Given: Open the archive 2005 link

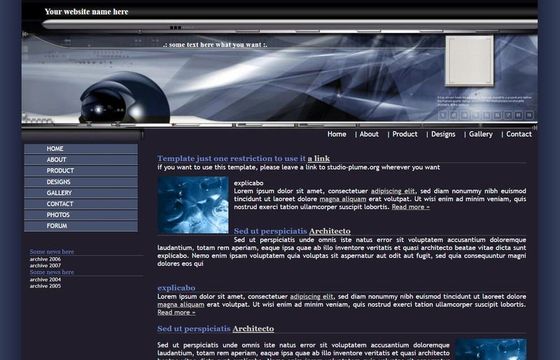Looking at the screenshot, I should [x=45, y=286].
